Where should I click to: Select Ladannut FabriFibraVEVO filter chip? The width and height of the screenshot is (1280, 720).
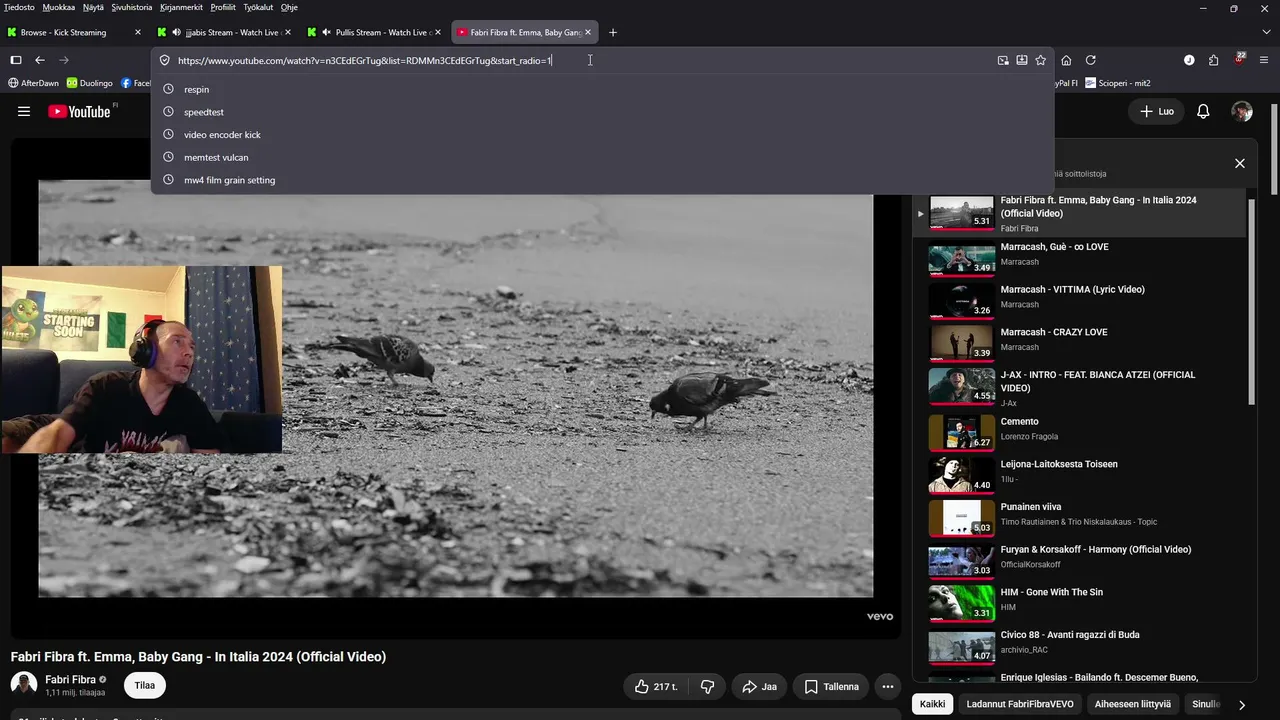pyautogui.click(x=1020, y=704)
